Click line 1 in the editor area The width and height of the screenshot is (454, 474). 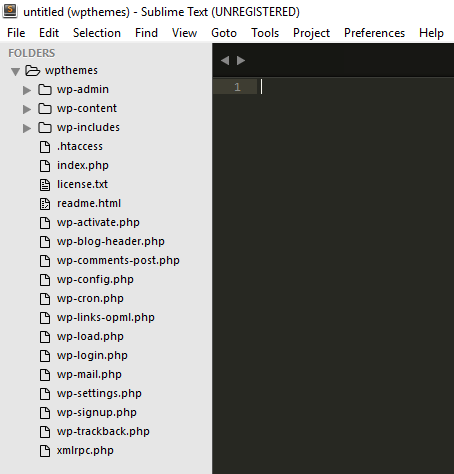(333, 87)
